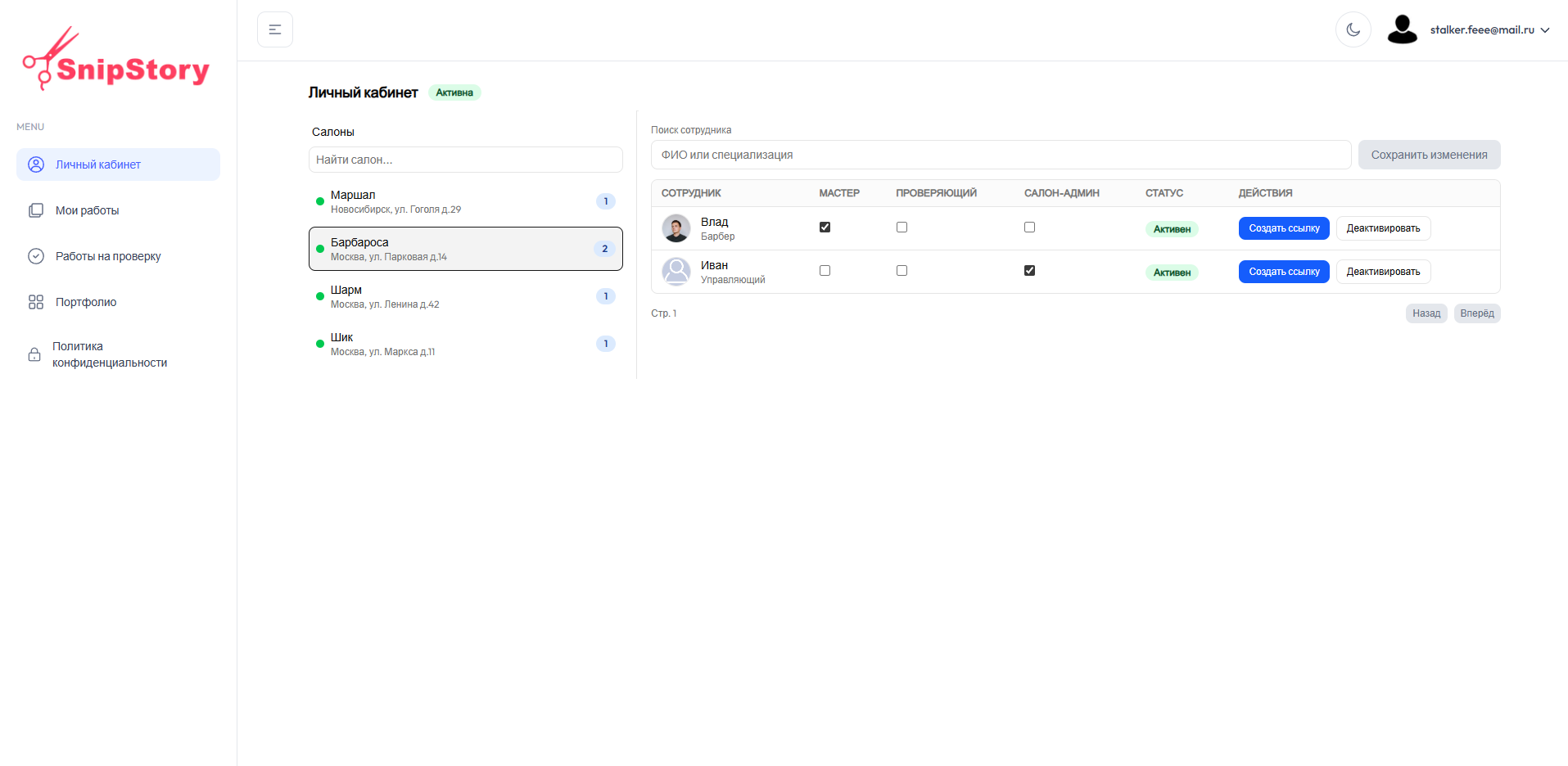Open account dropdown chevron next to email
This screenshot has width=1568, height=766.
(x=1545, y=30)
